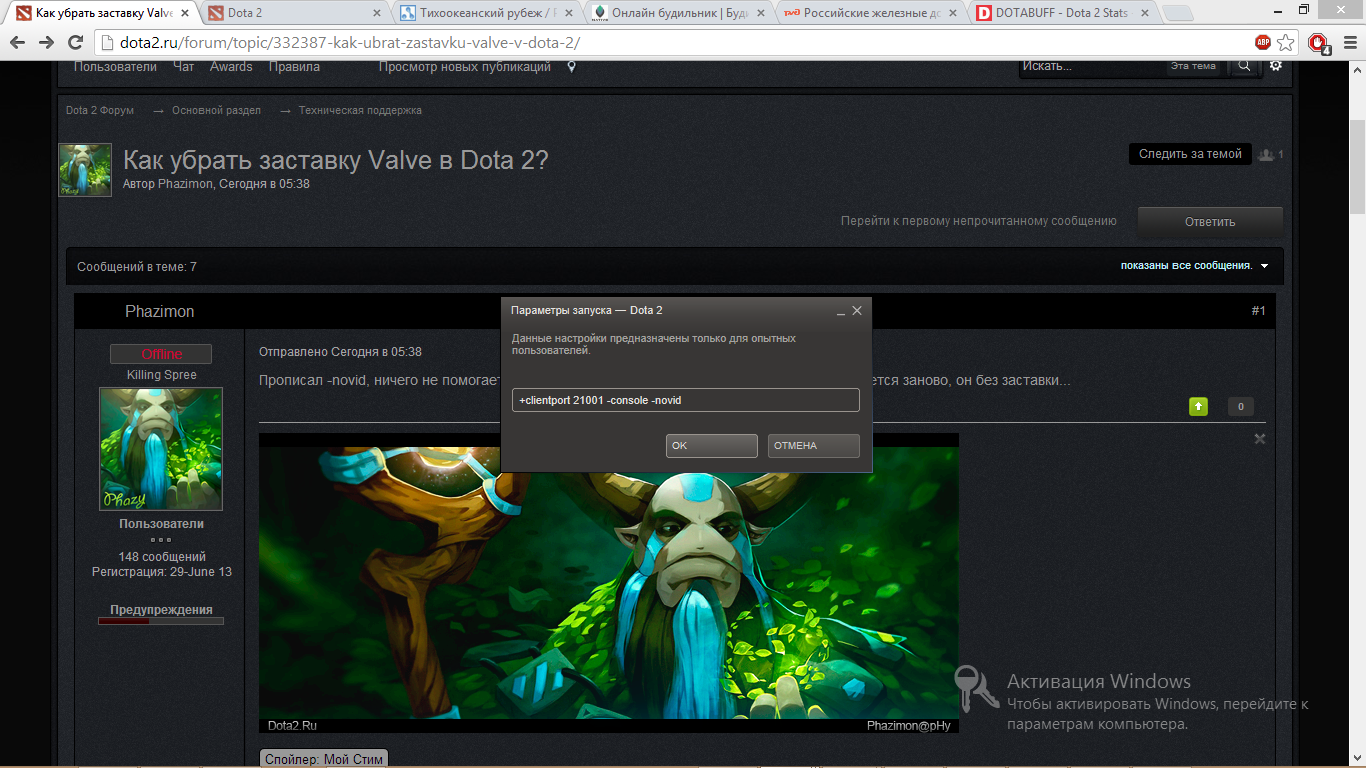Open the Чат menu item
1366x768 pixels.
pos(183,67)
